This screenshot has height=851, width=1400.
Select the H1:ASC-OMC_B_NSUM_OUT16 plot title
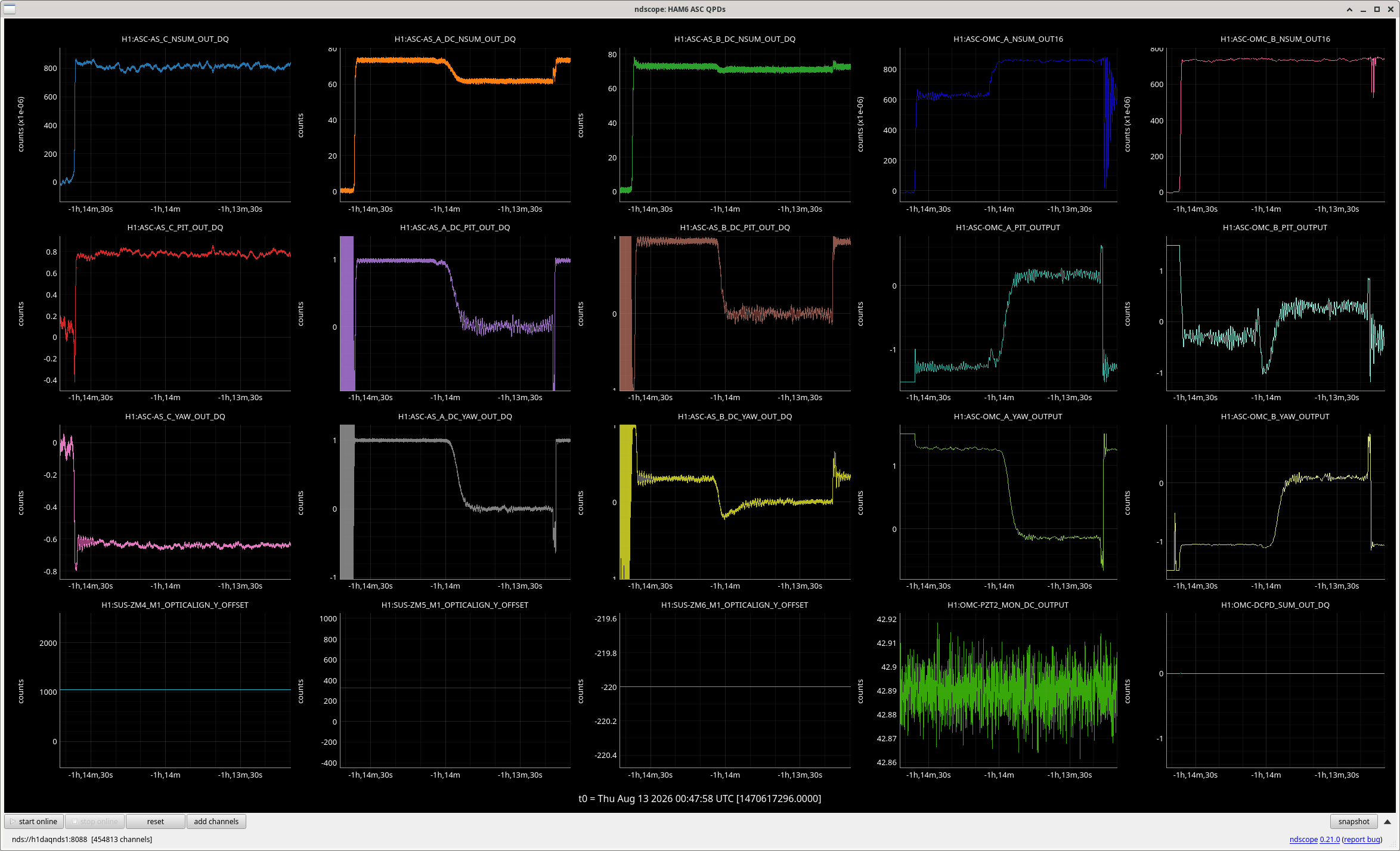(1275, 39)
